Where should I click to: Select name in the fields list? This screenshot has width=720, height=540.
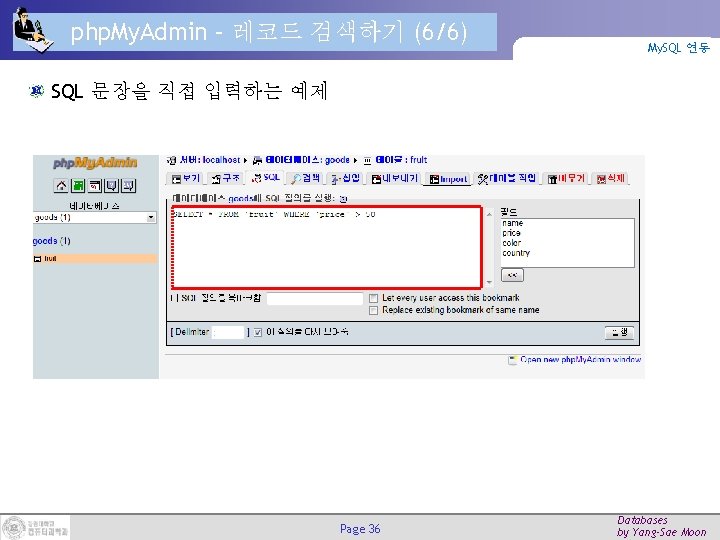click(512, 223)
